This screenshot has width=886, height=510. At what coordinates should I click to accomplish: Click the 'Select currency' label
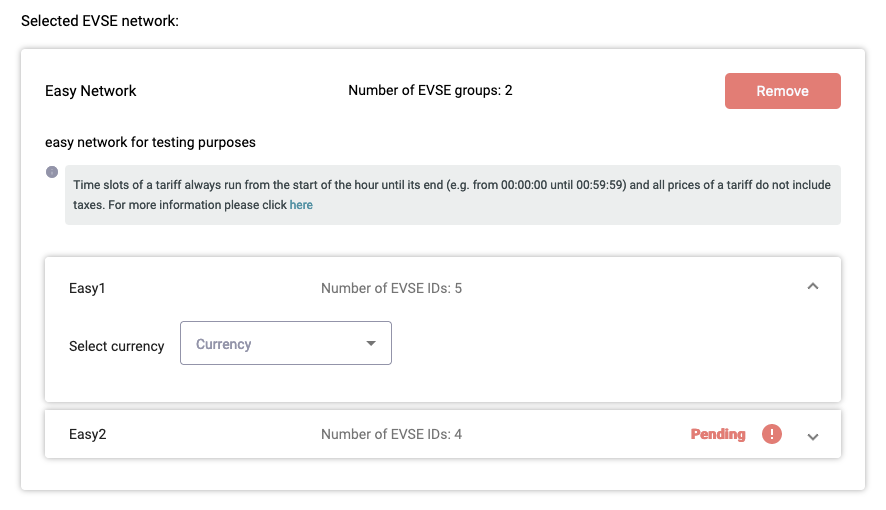116,346
